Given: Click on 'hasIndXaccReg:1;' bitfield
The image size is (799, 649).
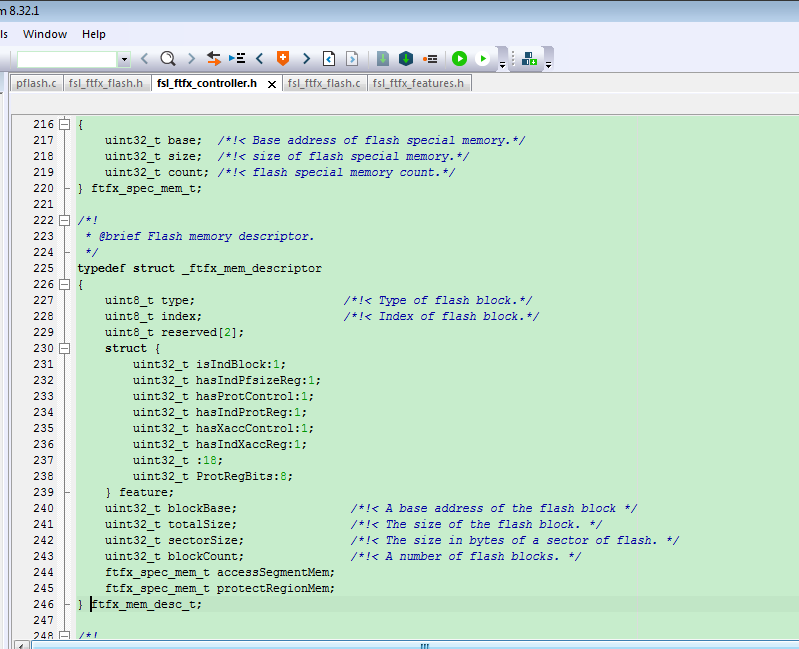Looking at the screenshot, I should [251, 444].
